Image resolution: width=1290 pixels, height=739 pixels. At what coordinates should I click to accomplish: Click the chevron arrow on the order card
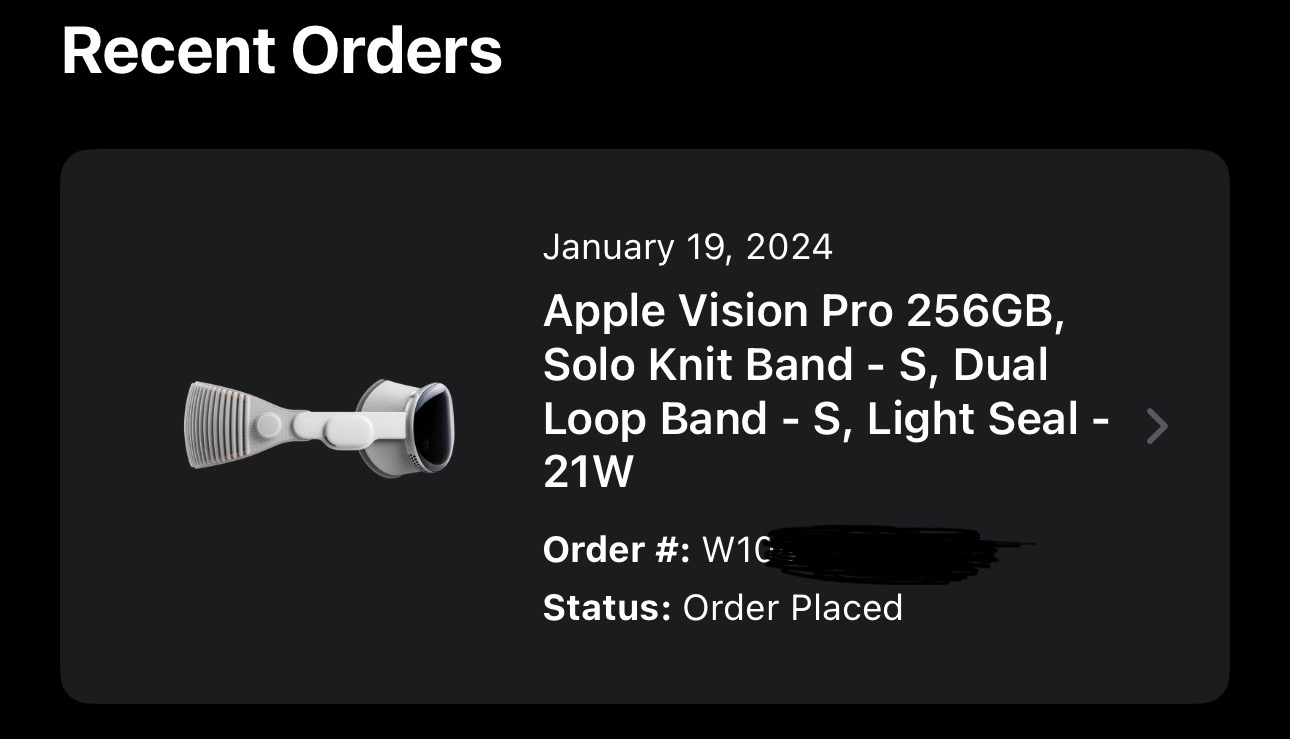(1156, 427)
